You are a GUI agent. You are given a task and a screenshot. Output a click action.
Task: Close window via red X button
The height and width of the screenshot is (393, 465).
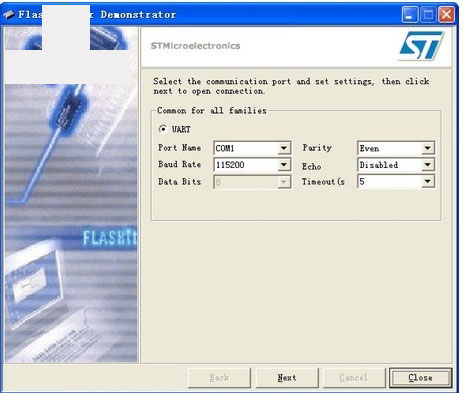click(446, 15)
